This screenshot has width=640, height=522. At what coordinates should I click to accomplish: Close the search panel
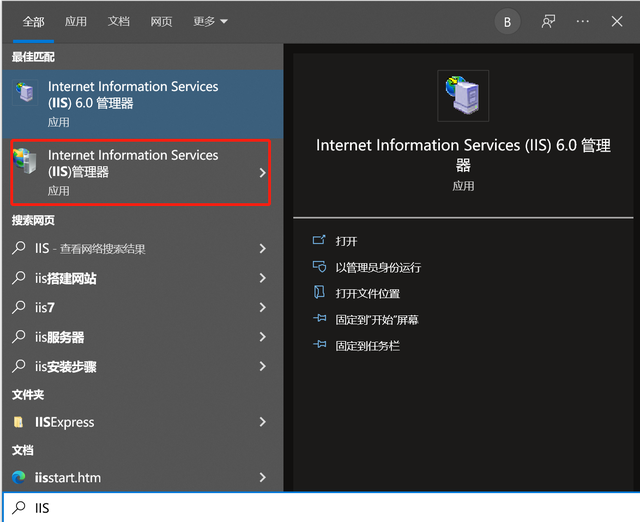(x=617, y=21)
